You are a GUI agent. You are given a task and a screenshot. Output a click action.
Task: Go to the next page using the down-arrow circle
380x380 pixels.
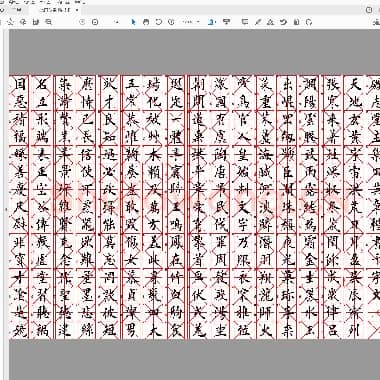[x=95, y=22]
